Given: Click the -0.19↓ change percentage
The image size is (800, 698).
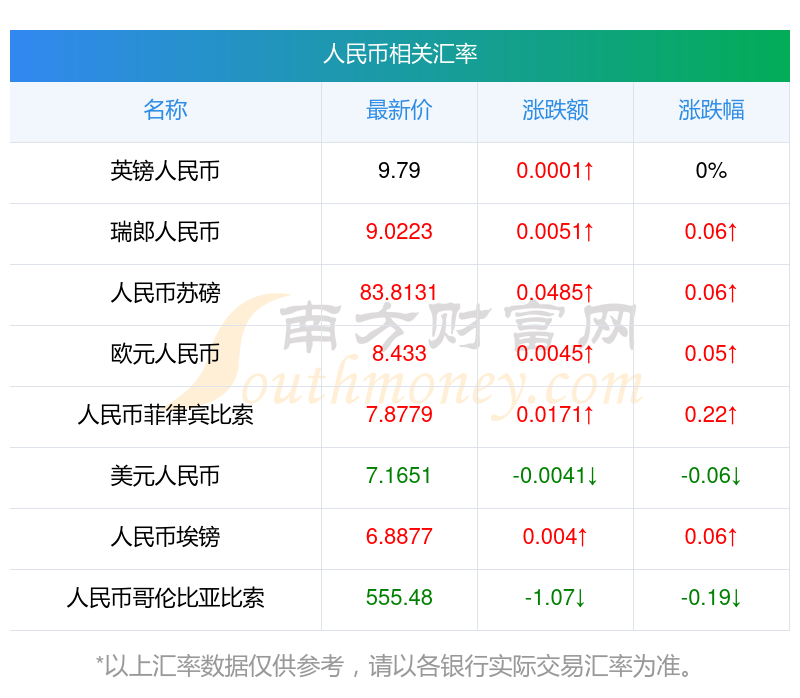Looking at the screenshot, I should tap(711, 598).
